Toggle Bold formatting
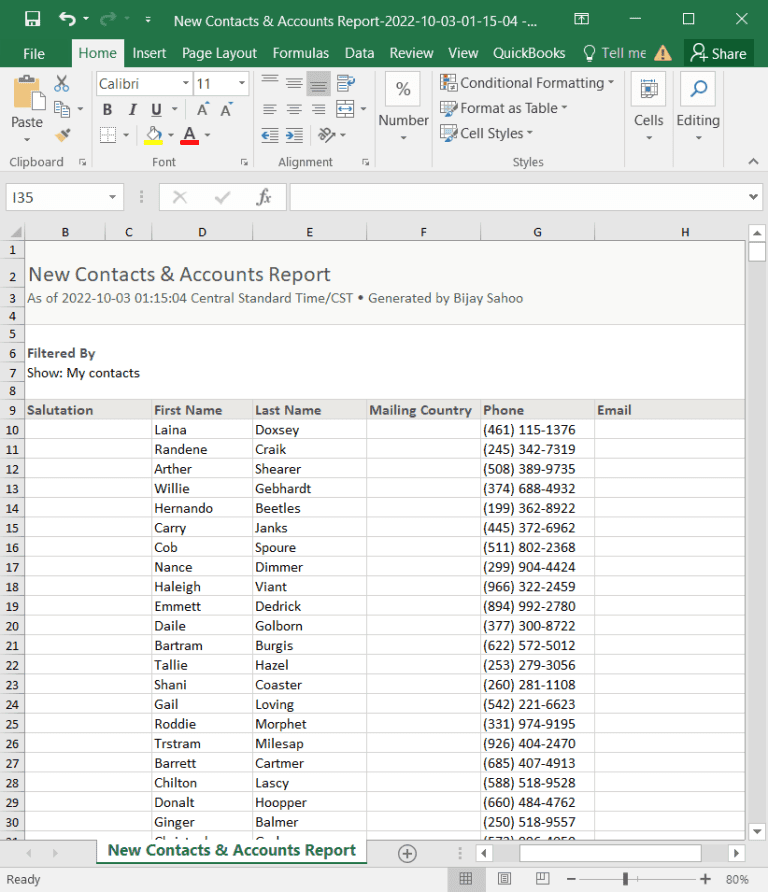Image resolution: width=768 pixels, height=892 pixels. (108, 109)
